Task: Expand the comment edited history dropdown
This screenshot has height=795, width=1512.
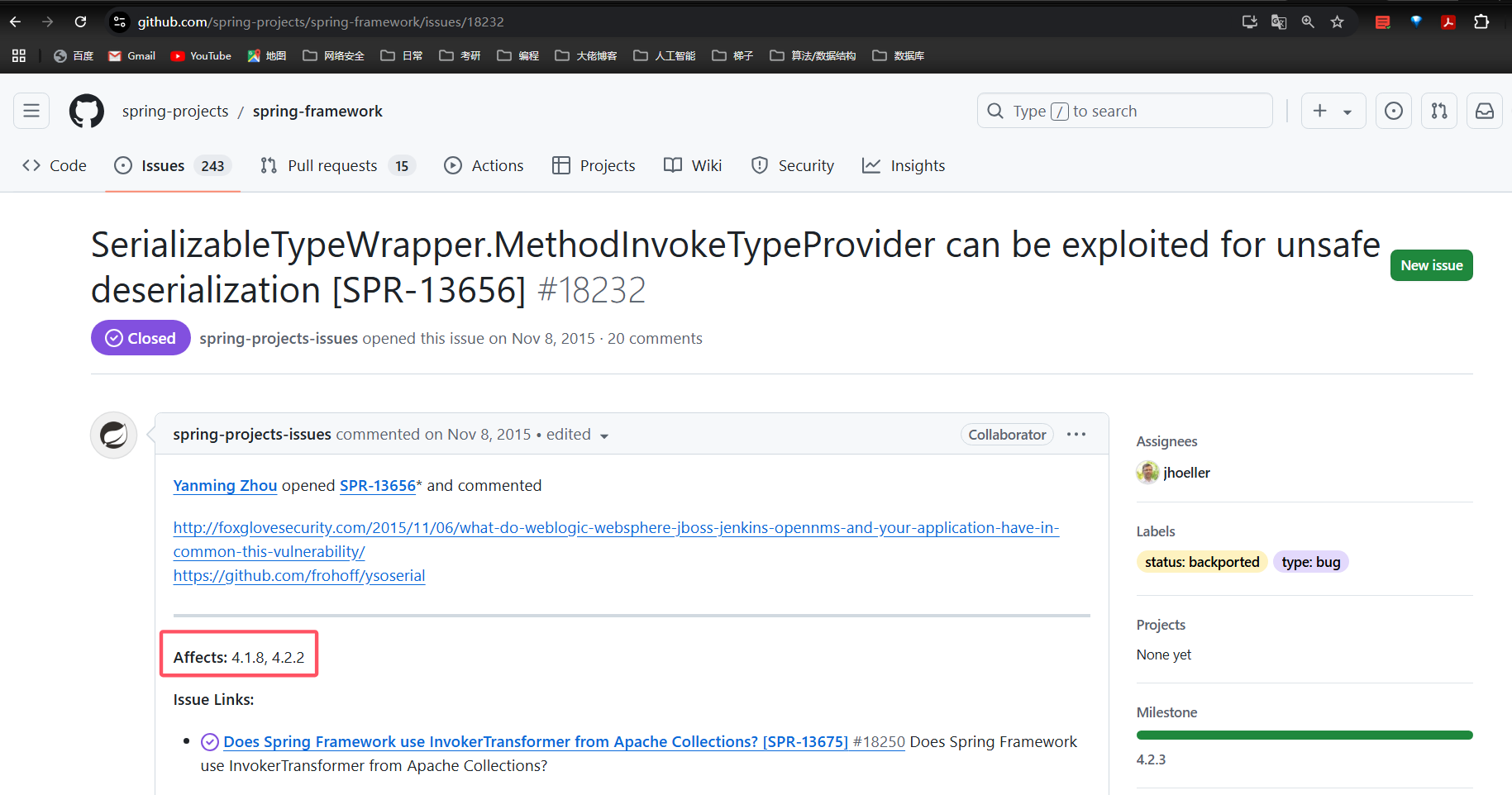Action: [577, 435]
